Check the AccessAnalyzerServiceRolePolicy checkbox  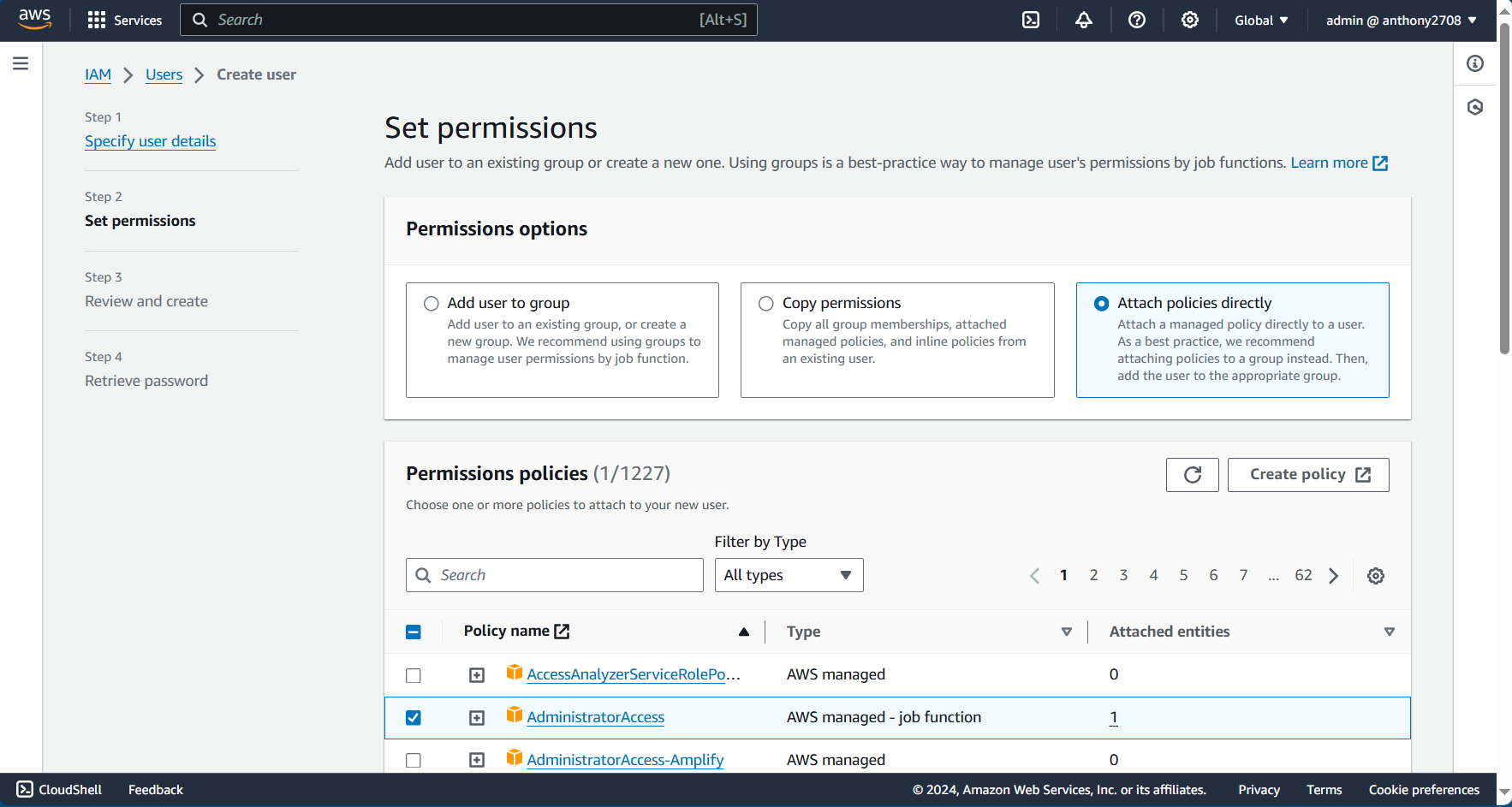pos(414,675)
